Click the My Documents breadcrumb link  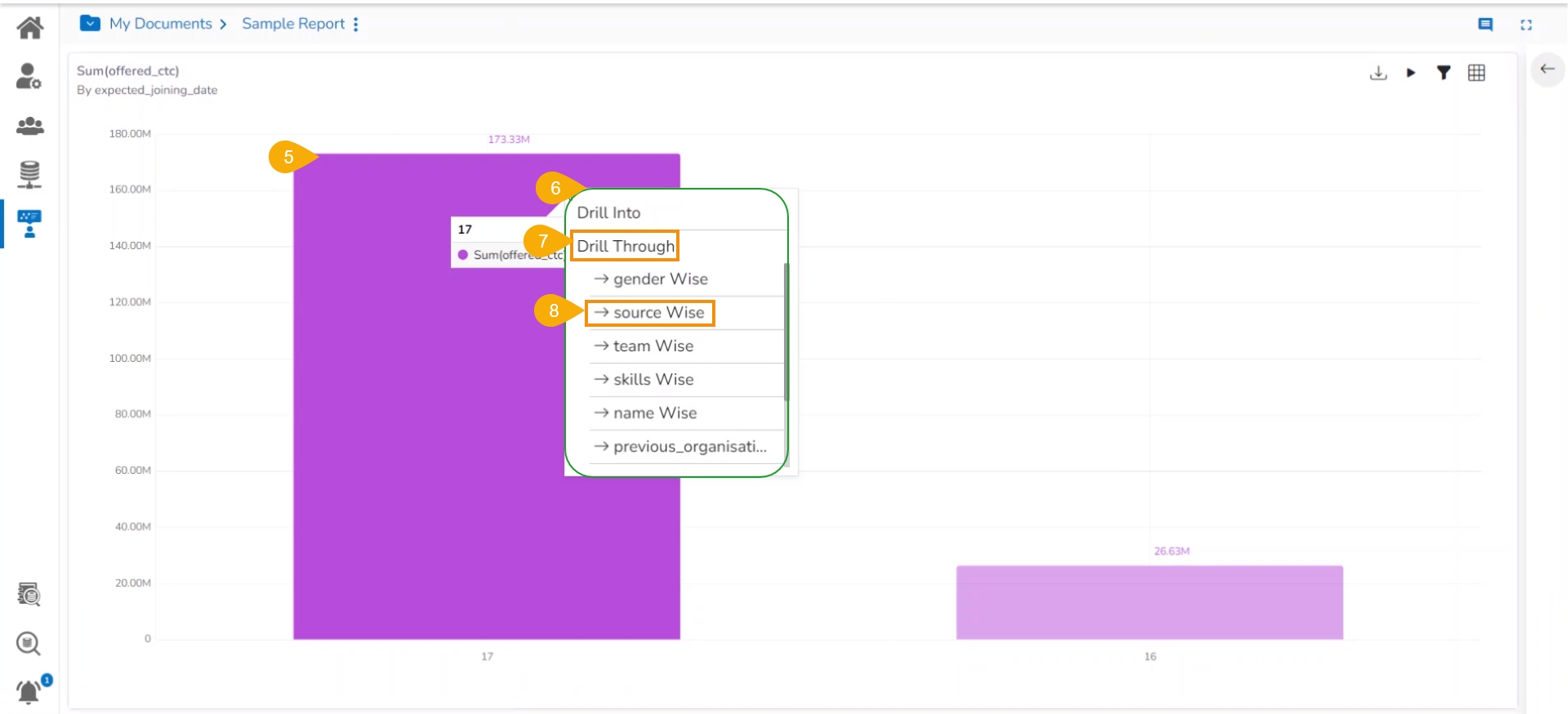(161, 24)
